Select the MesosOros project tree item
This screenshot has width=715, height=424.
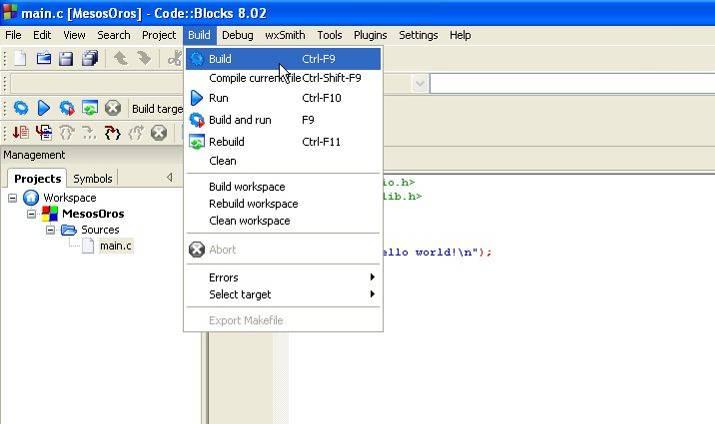click(x=93, y=214)
